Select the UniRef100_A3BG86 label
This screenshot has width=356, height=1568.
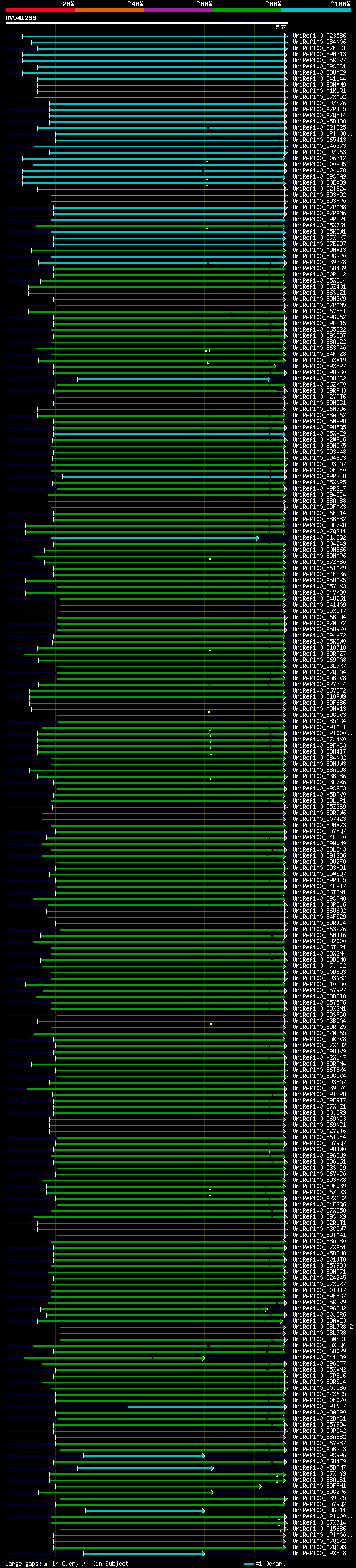coord(319,776)
